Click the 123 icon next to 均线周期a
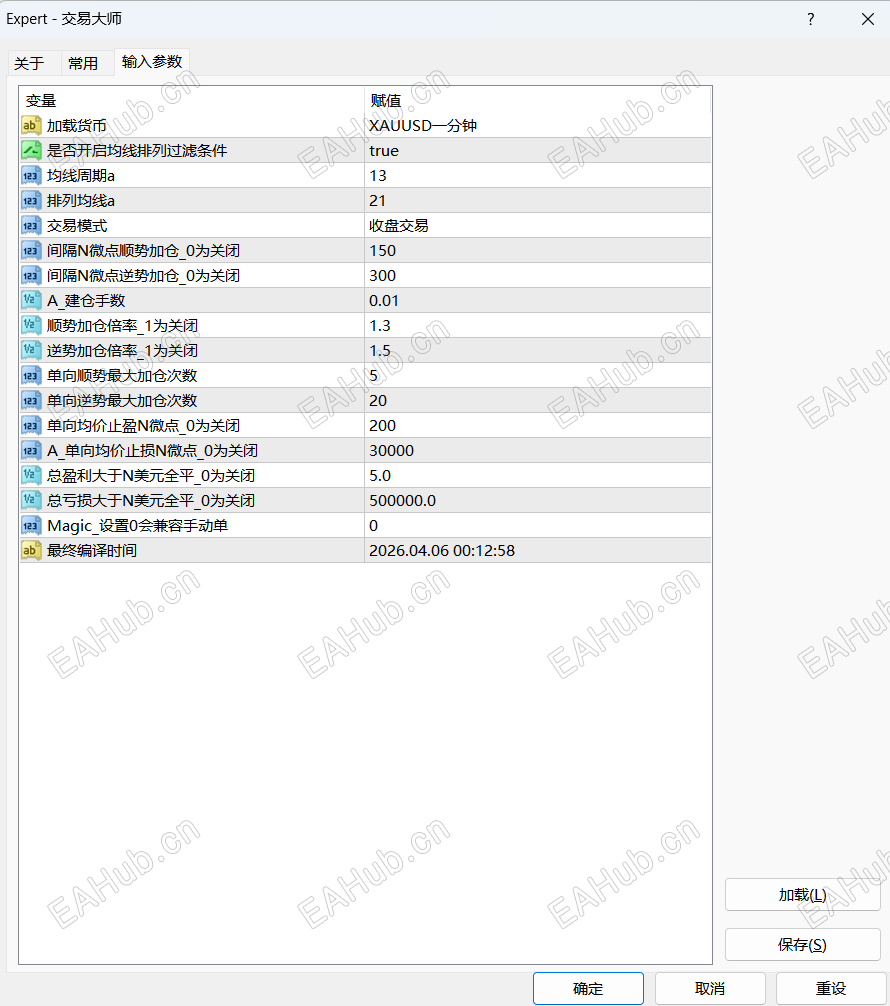 [31, 175]
